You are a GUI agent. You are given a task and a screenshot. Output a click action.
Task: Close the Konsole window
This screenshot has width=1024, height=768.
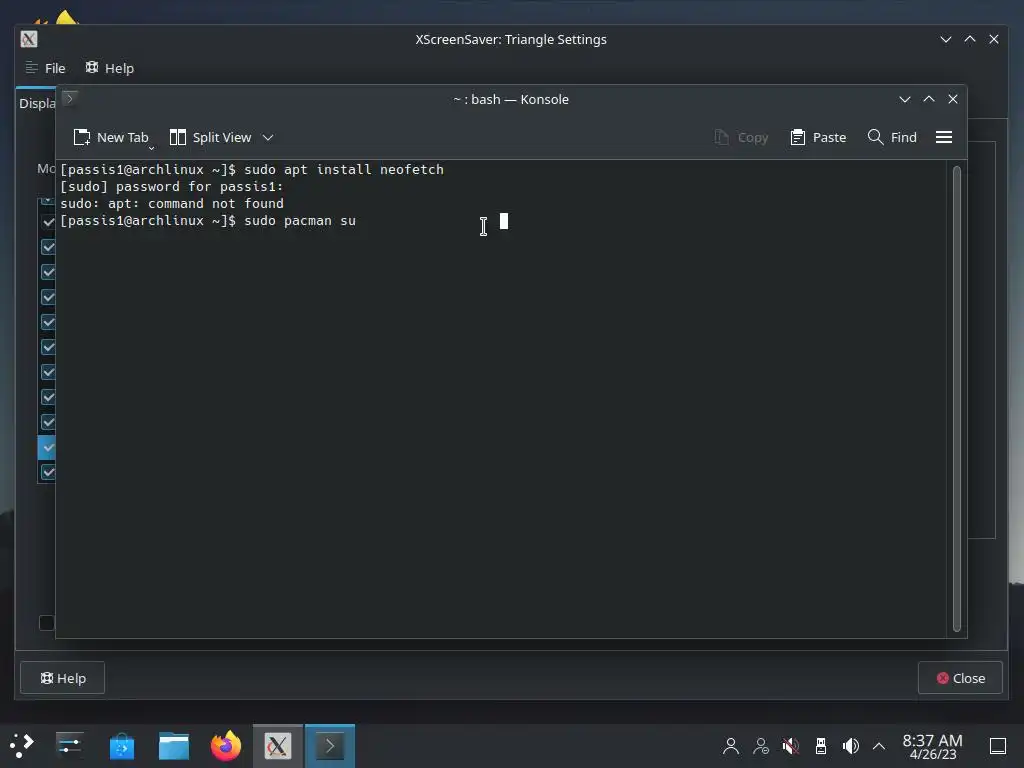953,99
